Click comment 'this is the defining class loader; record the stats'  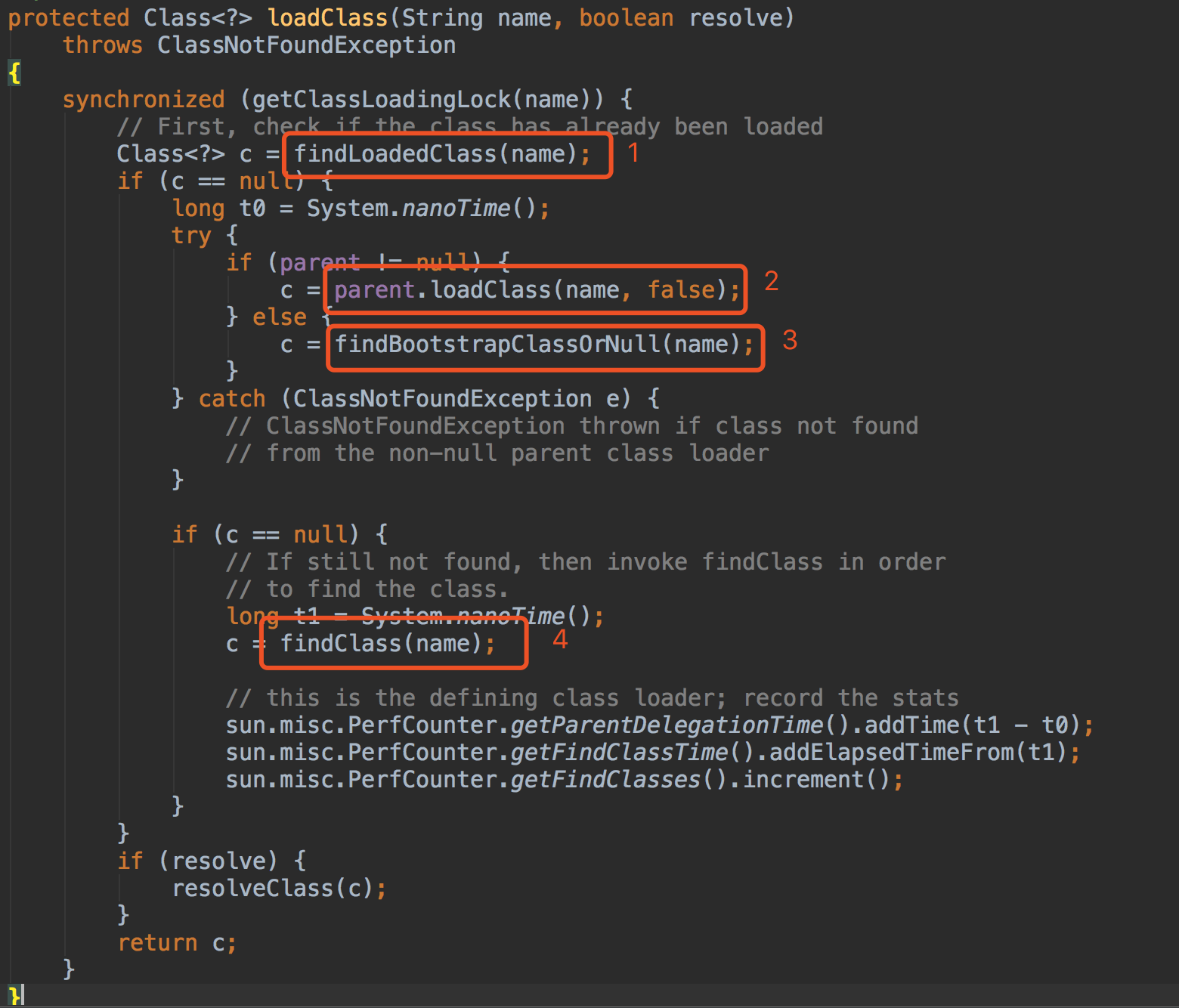tap(593, 697)
